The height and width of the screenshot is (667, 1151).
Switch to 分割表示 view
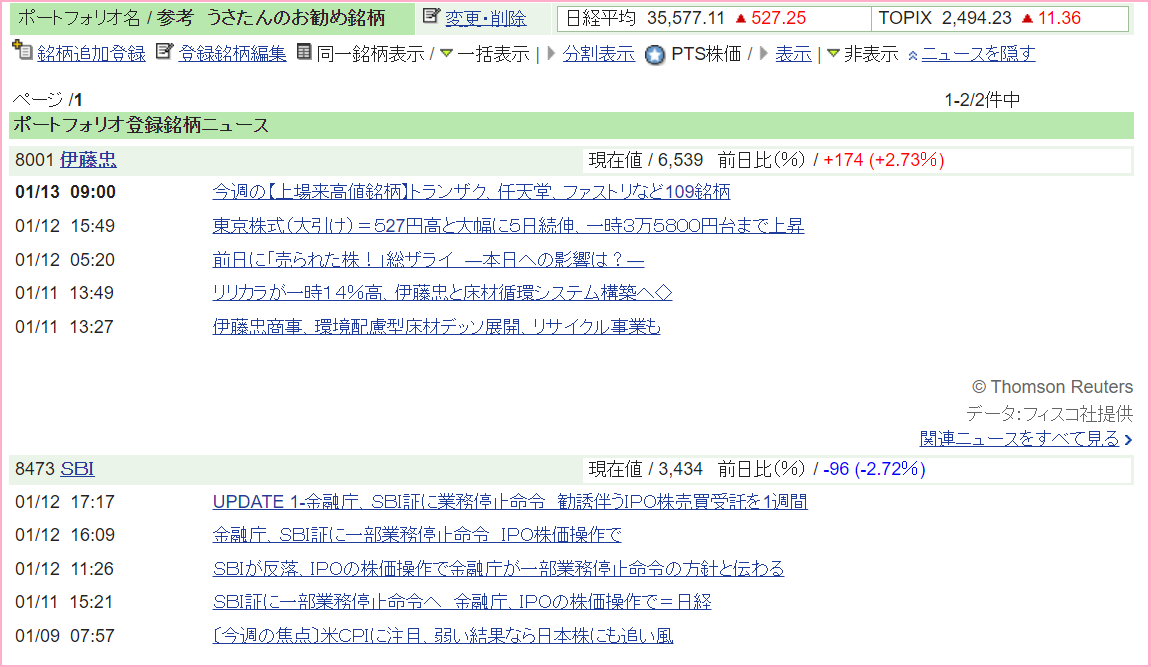coord(598,54)
